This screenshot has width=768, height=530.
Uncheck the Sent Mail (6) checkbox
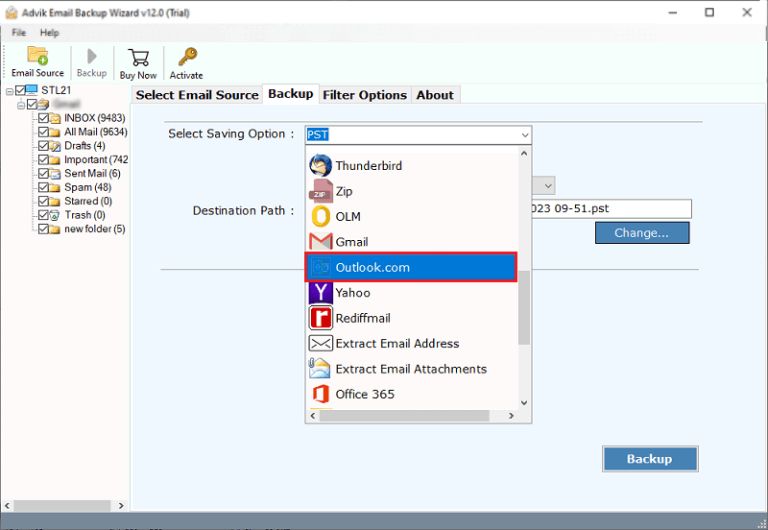coord(43,173)
